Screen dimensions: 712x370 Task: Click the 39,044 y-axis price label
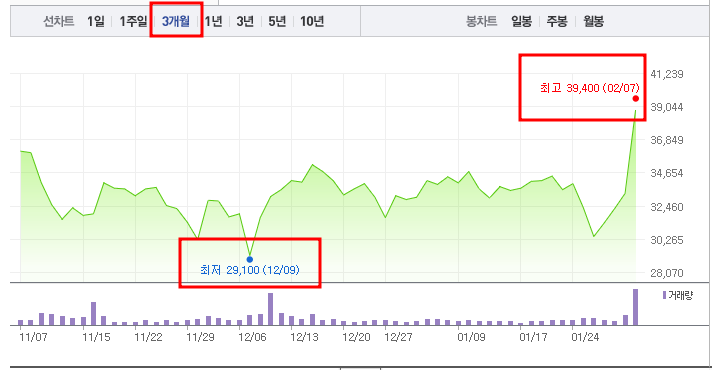point(667,107)
